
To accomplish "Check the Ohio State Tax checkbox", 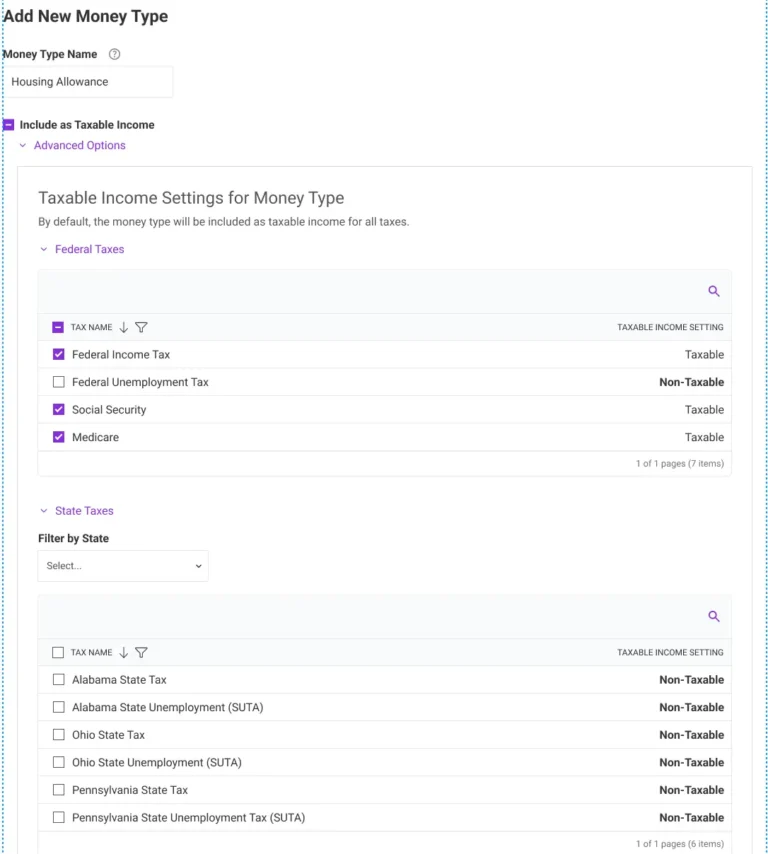I will coord(58,734).
